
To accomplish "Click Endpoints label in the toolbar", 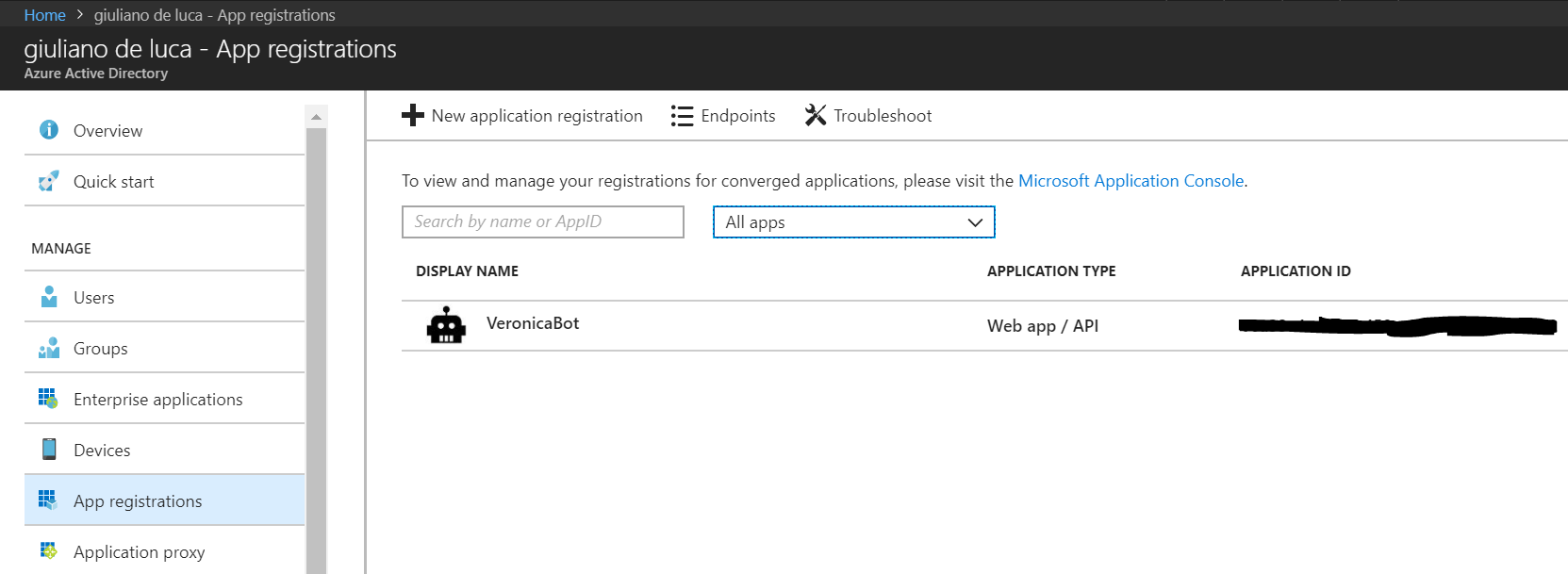I will coord(738,116).
